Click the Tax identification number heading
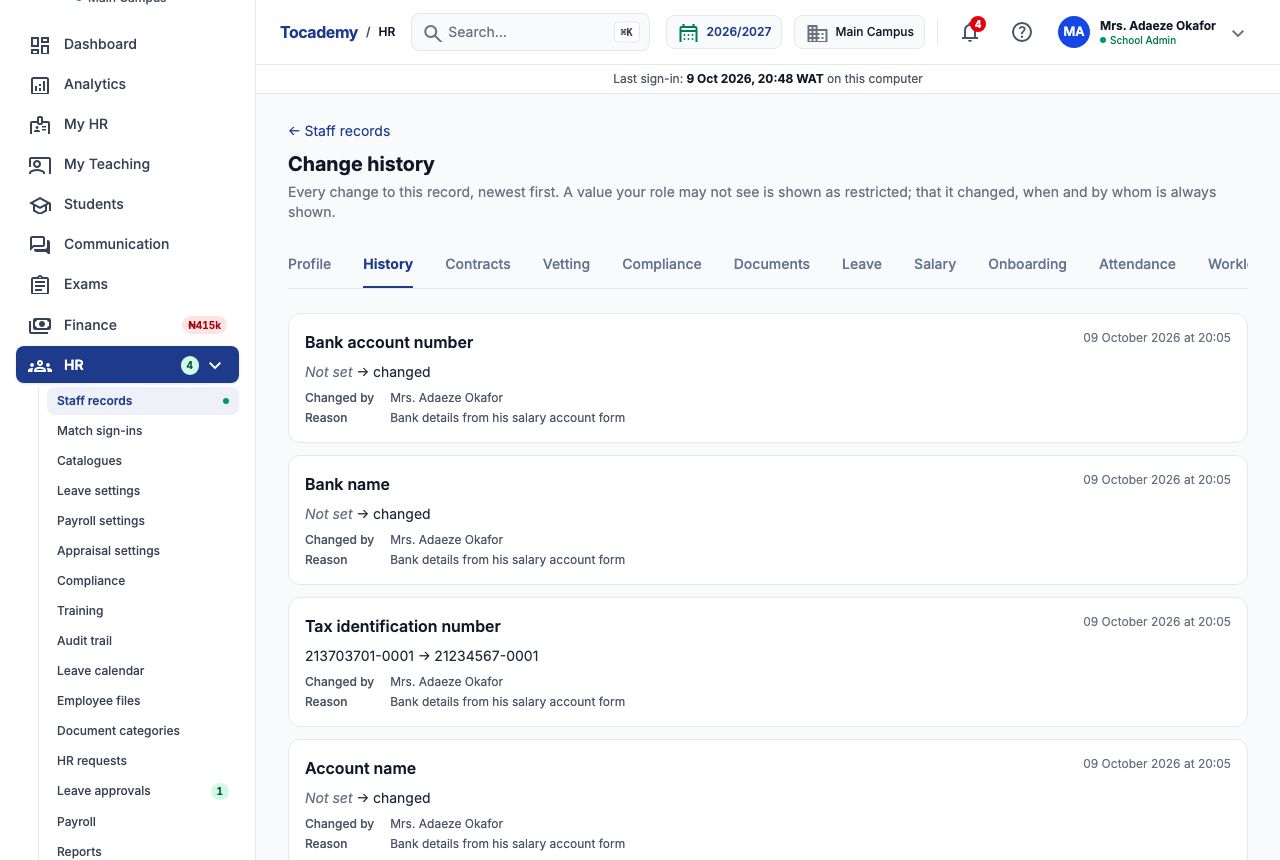Image resolution: width=1280 pixels, height=860 pixels. pos(403,626)
